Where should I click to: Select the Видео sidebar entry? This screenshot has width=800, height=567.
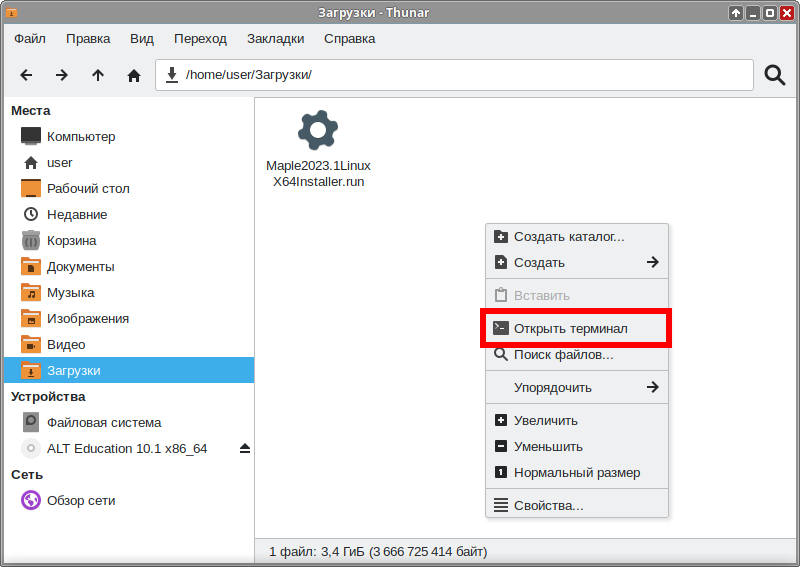click(129, 344)
